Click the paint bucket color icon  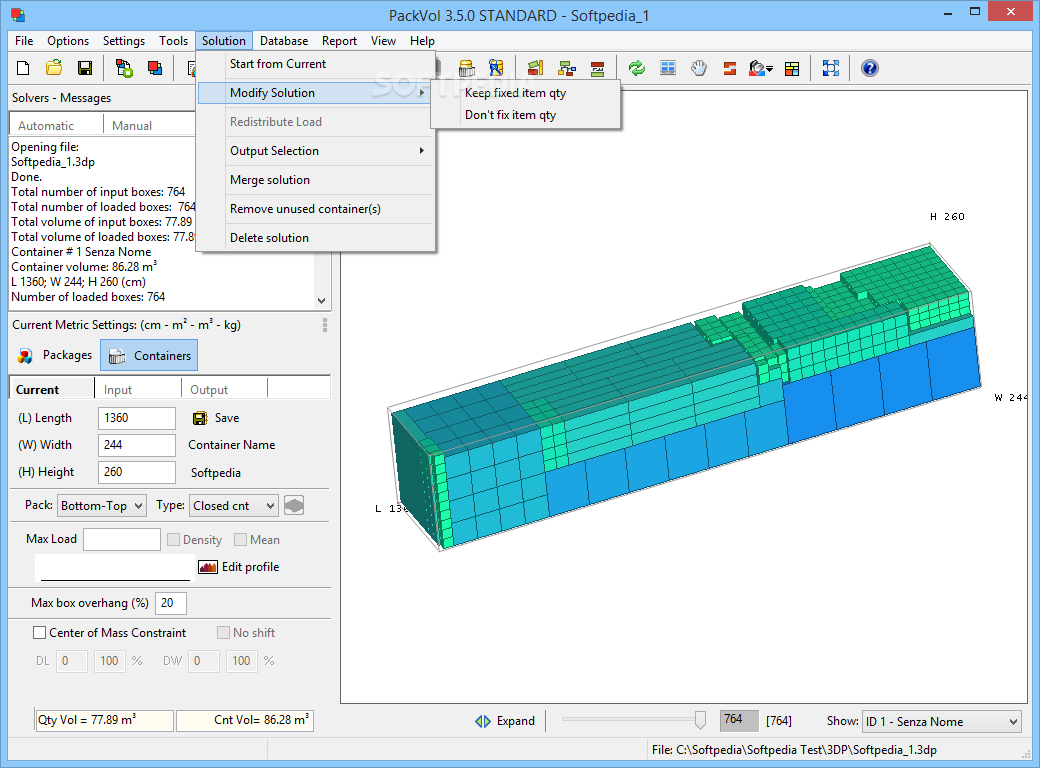(757, 68)
